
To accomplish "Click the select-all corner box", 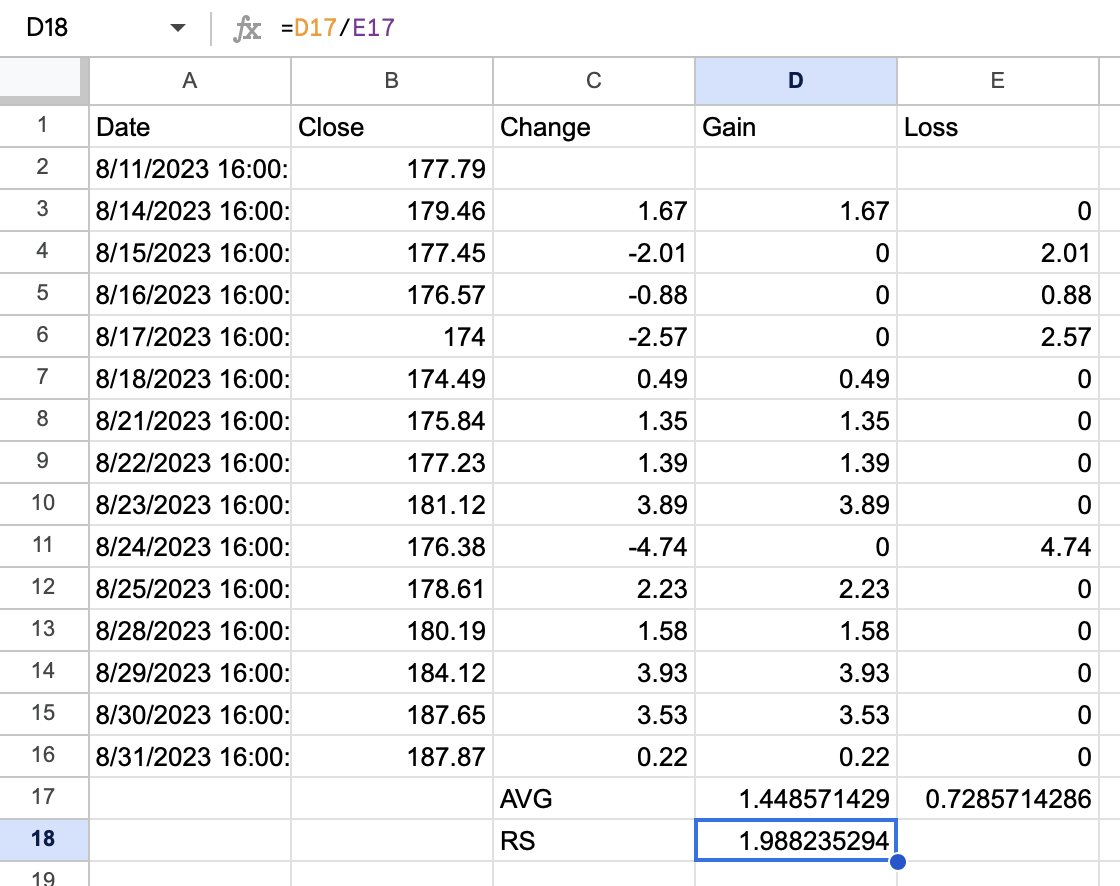I will tap(43, 79).
